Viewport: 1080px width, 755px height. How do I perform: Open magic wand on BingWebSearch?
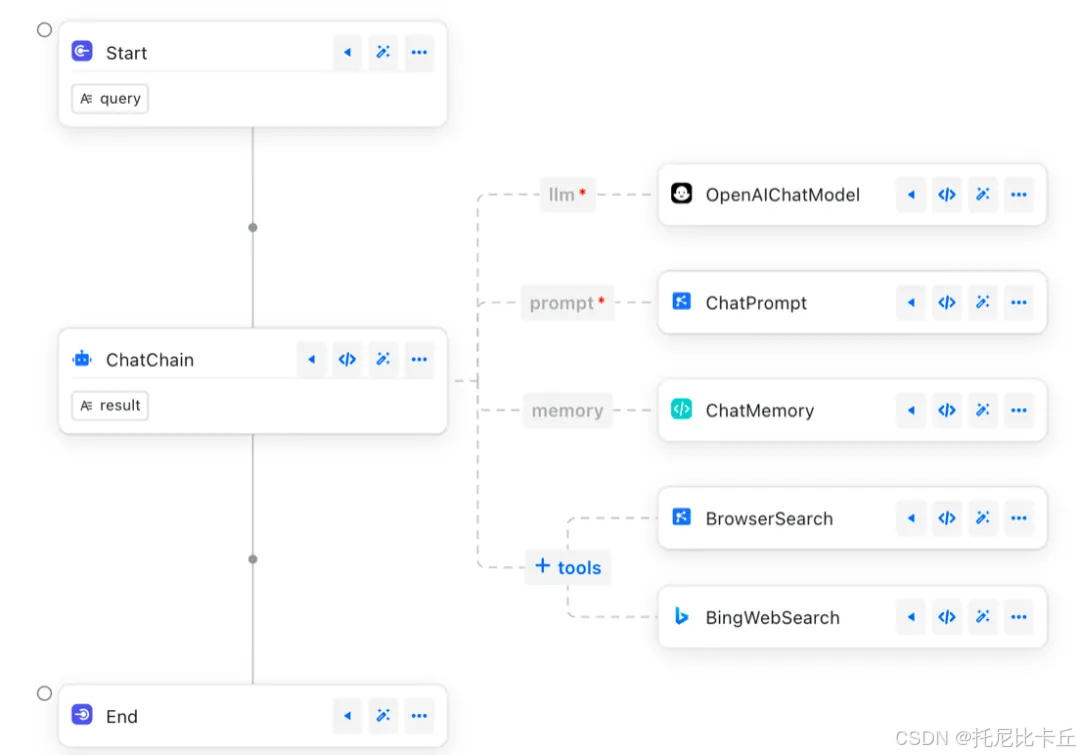coord(982,617)
